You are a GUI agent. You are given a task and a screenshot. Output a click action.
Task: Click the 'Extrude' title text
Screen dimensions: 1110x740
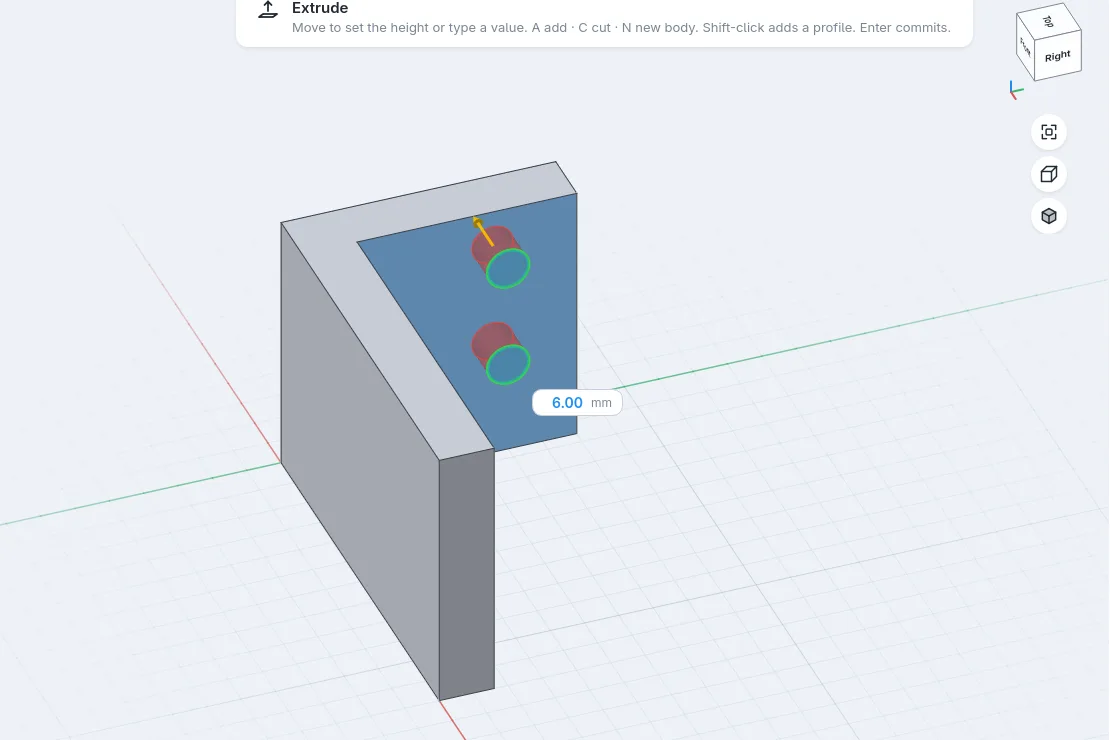click(x=320, y=8)
